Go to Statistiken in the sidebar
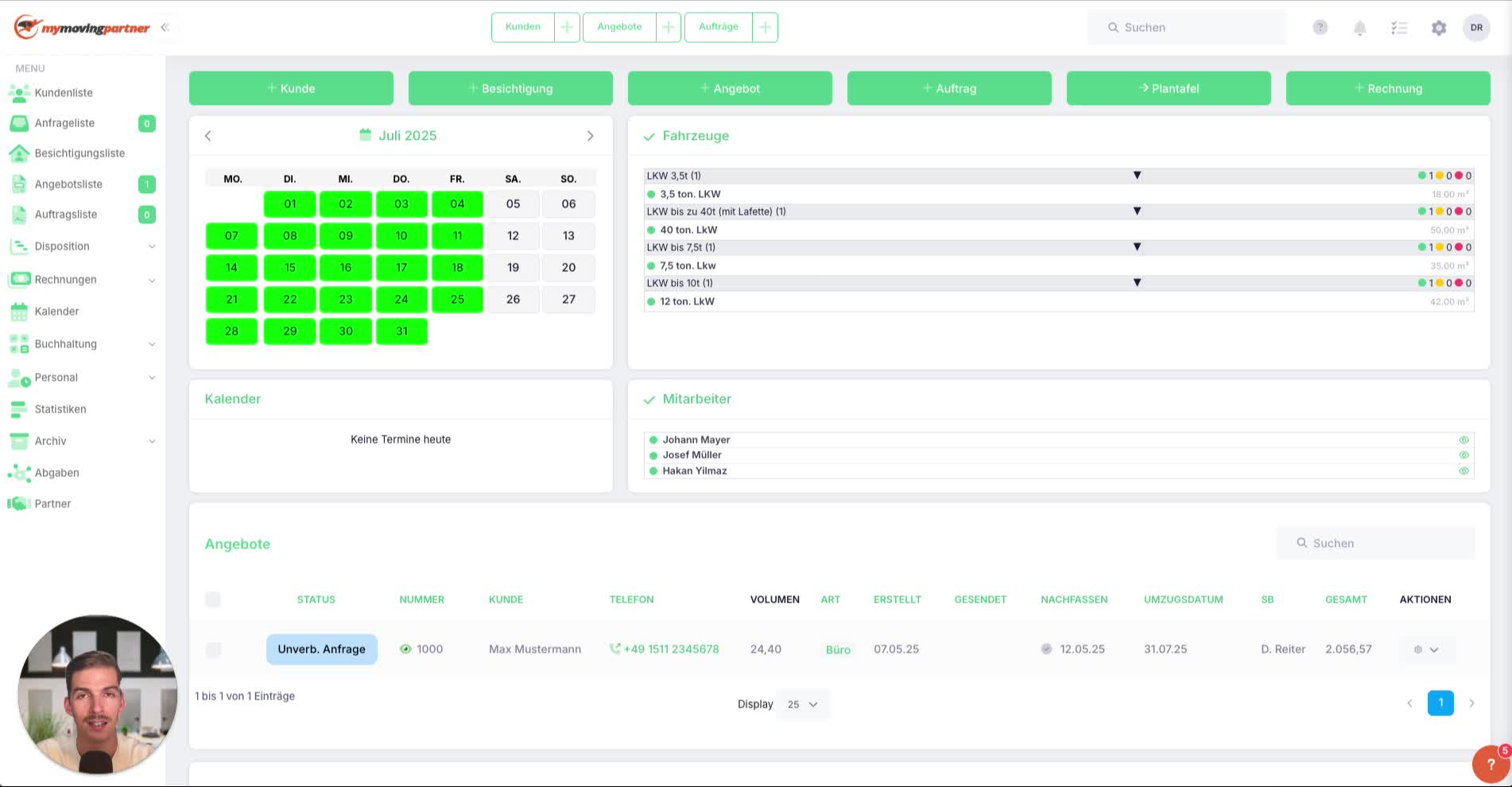The image size is (1512, 787). tap(60, 409)
